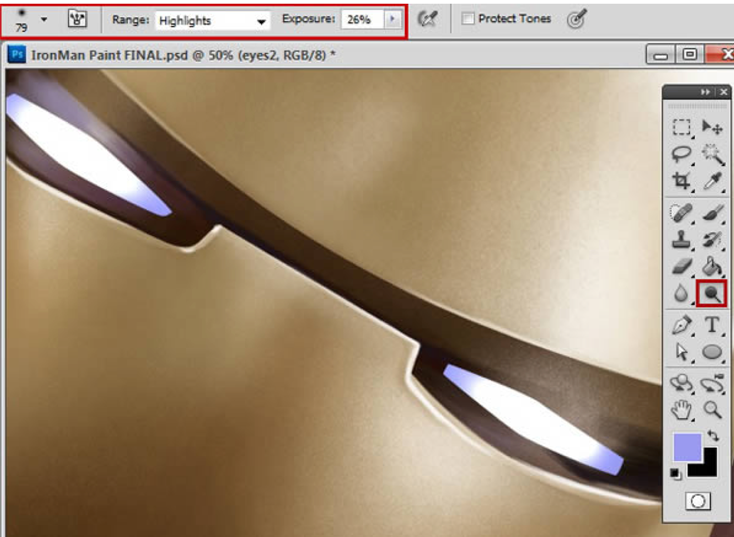Reset default foreground and background colors
734x537 pixels.
[675, 474]
